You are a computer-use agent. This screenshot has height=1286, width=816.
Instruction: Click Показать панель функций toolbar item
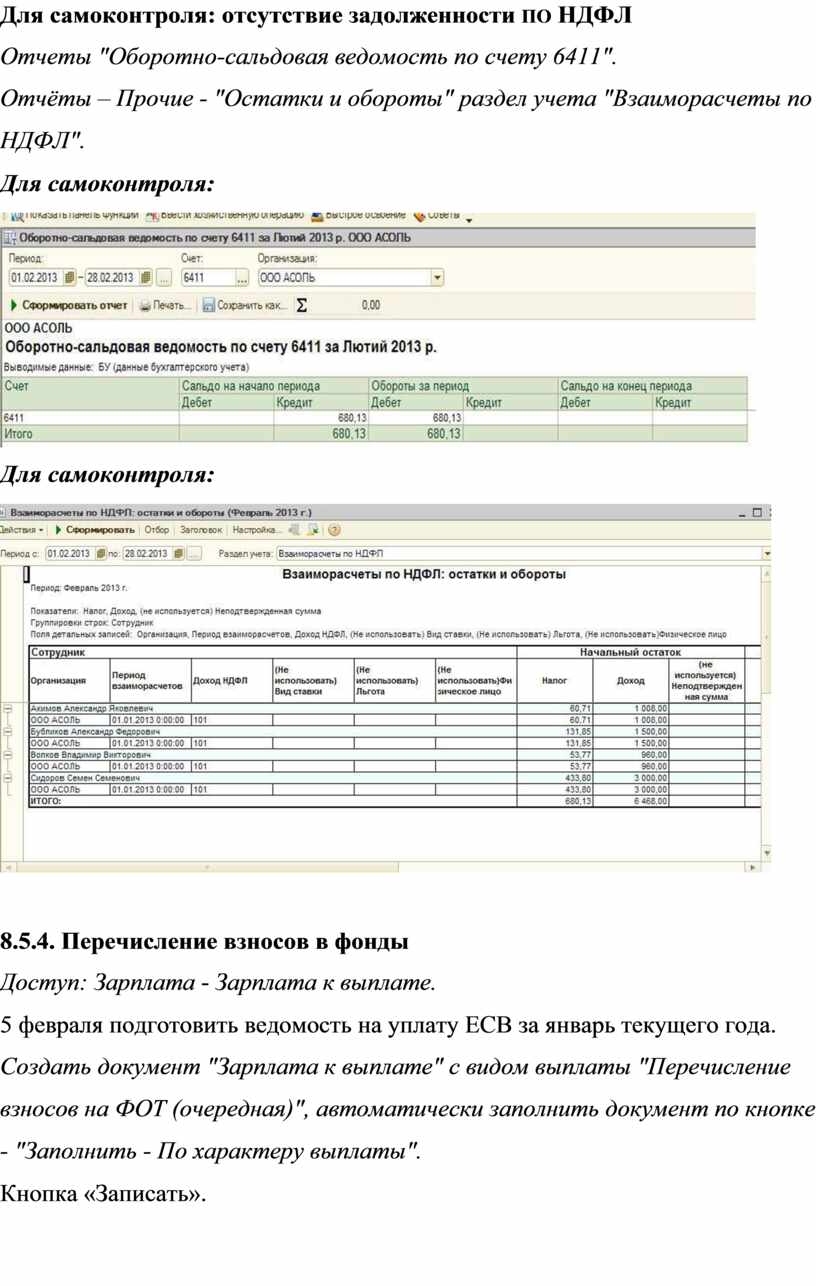74,214
